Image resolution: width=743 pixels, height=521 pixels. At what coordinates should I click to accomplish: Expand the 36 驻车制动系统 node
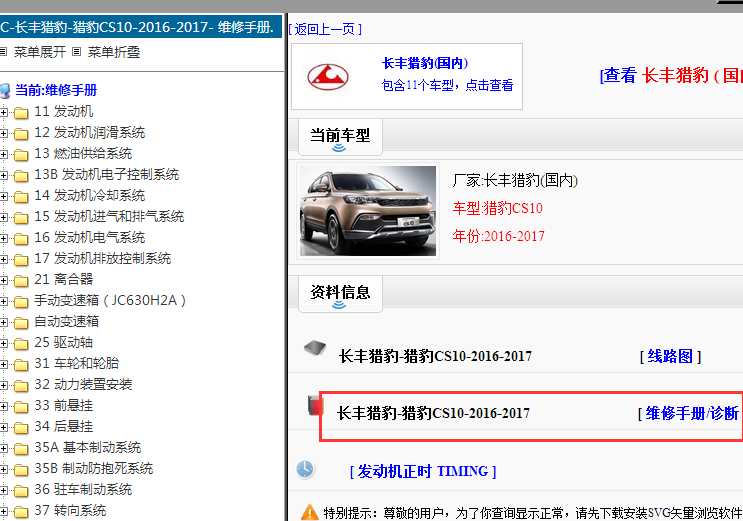click(x=4, y=490)
